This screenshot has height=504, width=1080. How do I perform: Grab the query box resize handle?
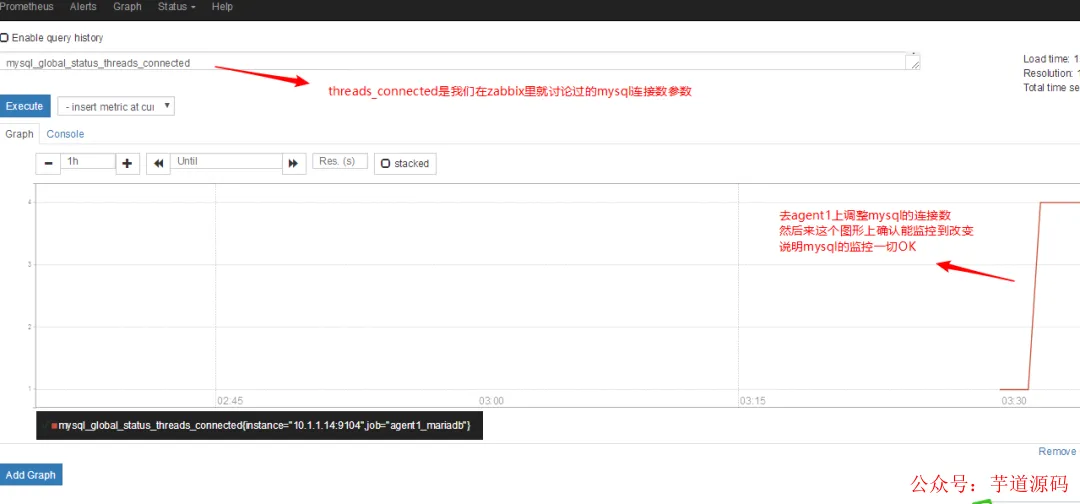(914, 65)
